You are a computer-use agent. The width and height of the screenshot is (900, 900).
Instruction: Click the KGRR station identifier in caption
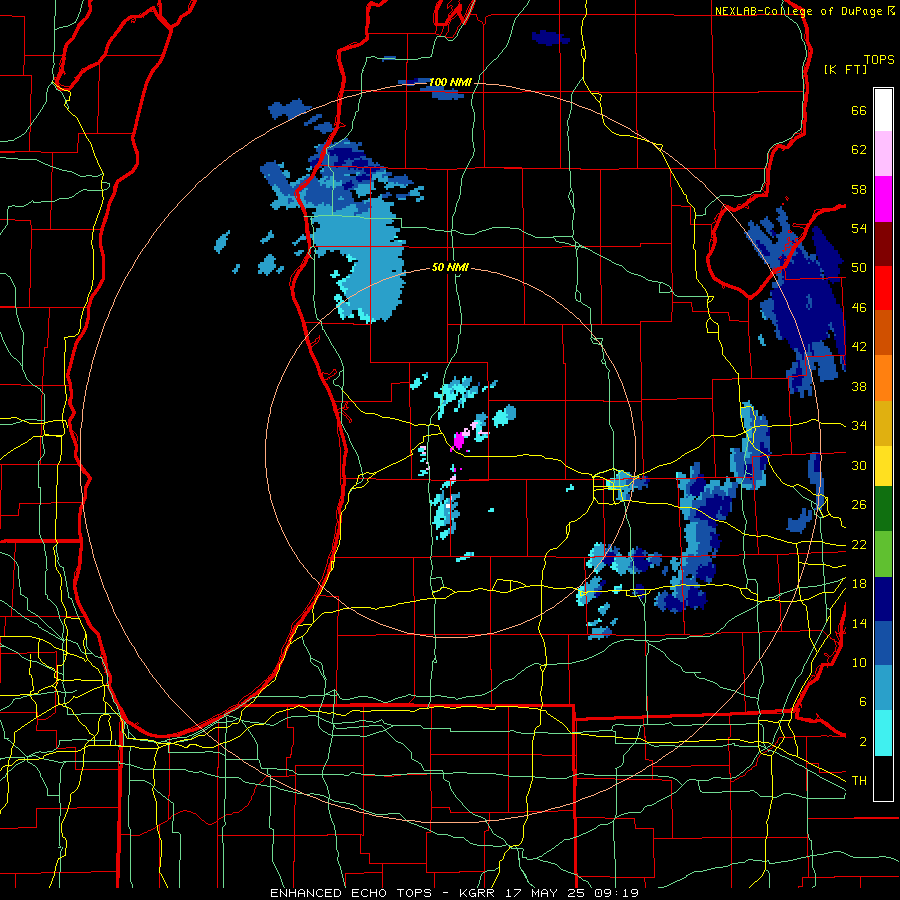479,893
